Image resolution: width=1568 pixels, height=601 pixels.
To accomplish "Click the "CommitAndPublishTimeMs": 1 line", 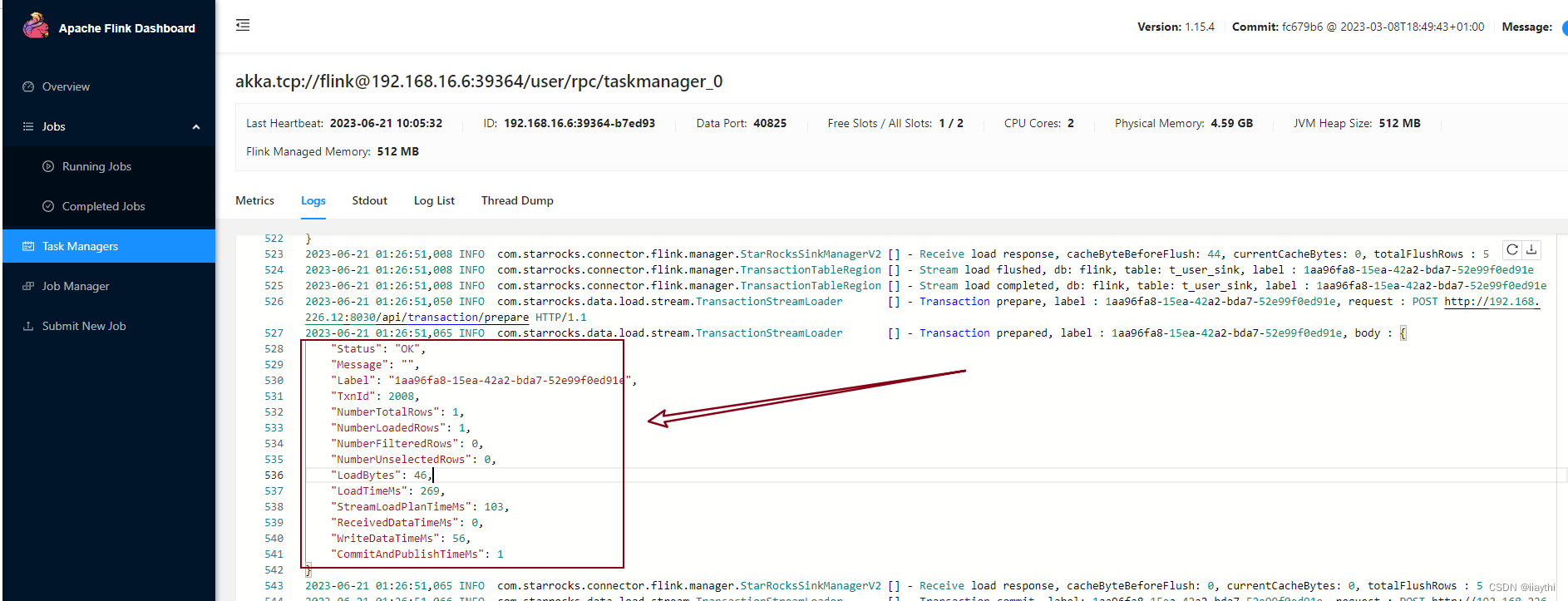I will (417, 554).
